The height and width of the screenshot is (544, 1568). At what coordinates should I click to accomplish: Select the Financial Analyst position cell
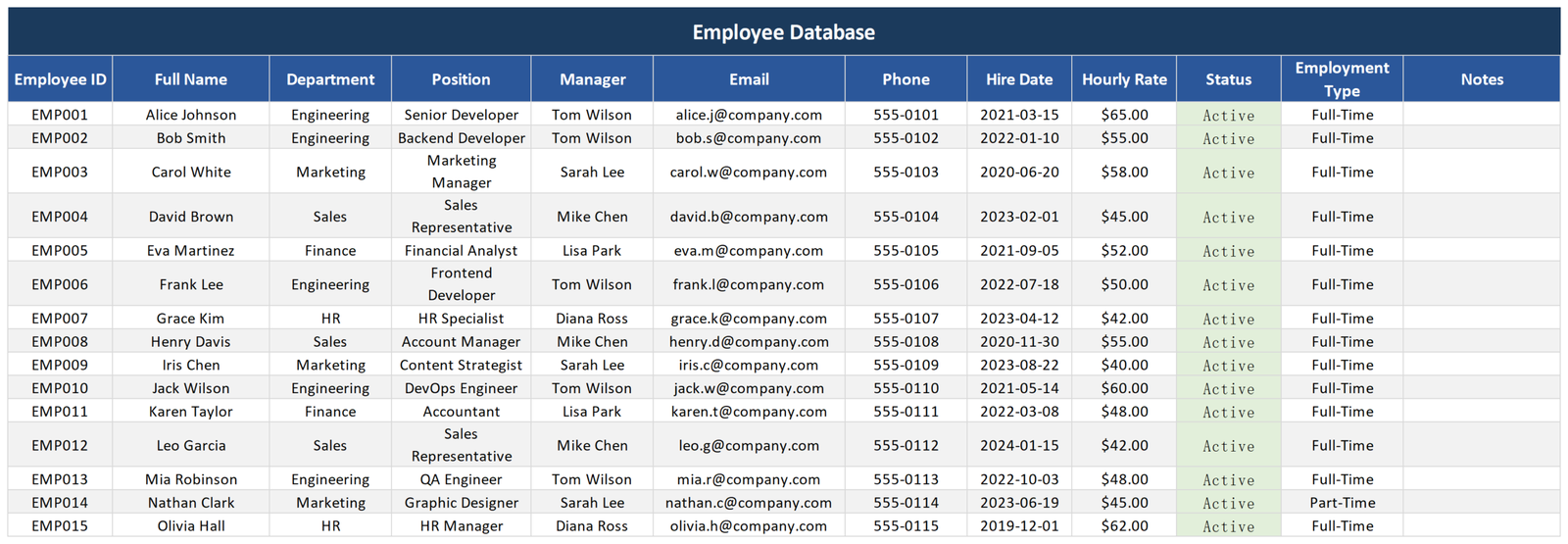pyautogui.click(x=462, y=251)
